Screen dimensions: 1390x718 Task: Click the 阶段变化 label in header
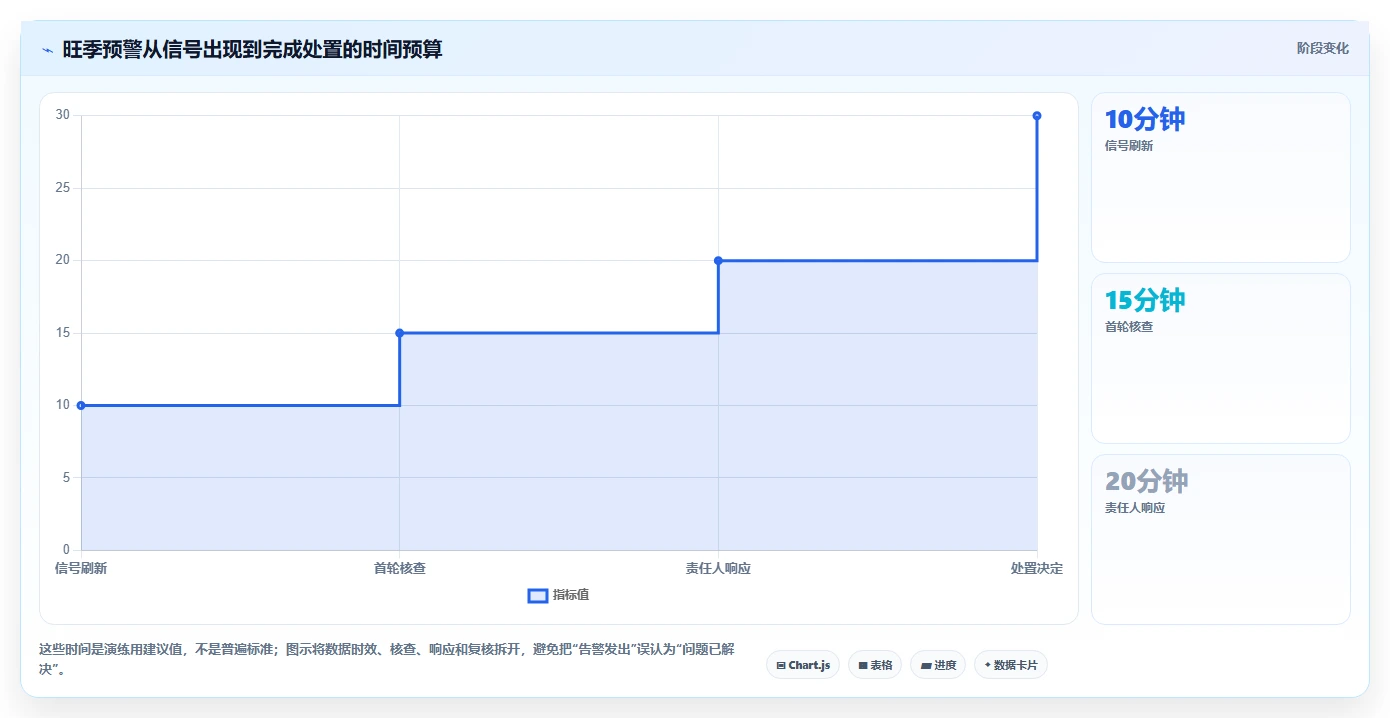point(1323,48)
